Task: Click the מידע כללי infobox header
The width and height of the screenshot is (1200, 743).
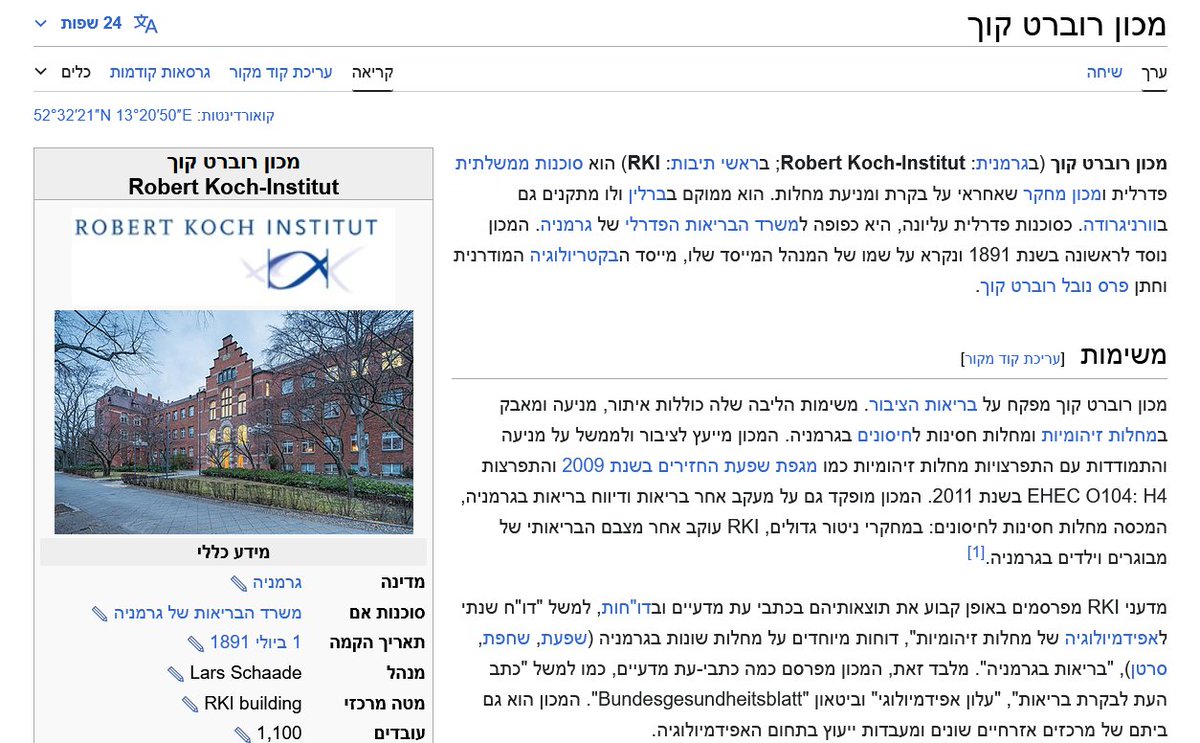Action: [234, 552]
